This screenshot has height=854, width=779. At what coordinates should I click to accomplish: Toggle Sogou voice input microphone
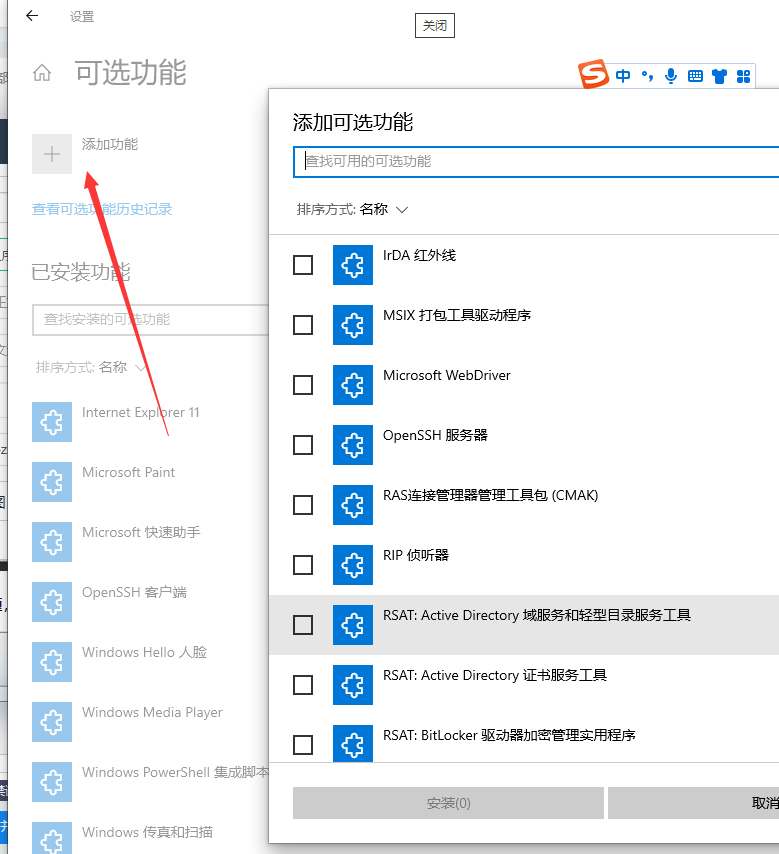(670, 76)
